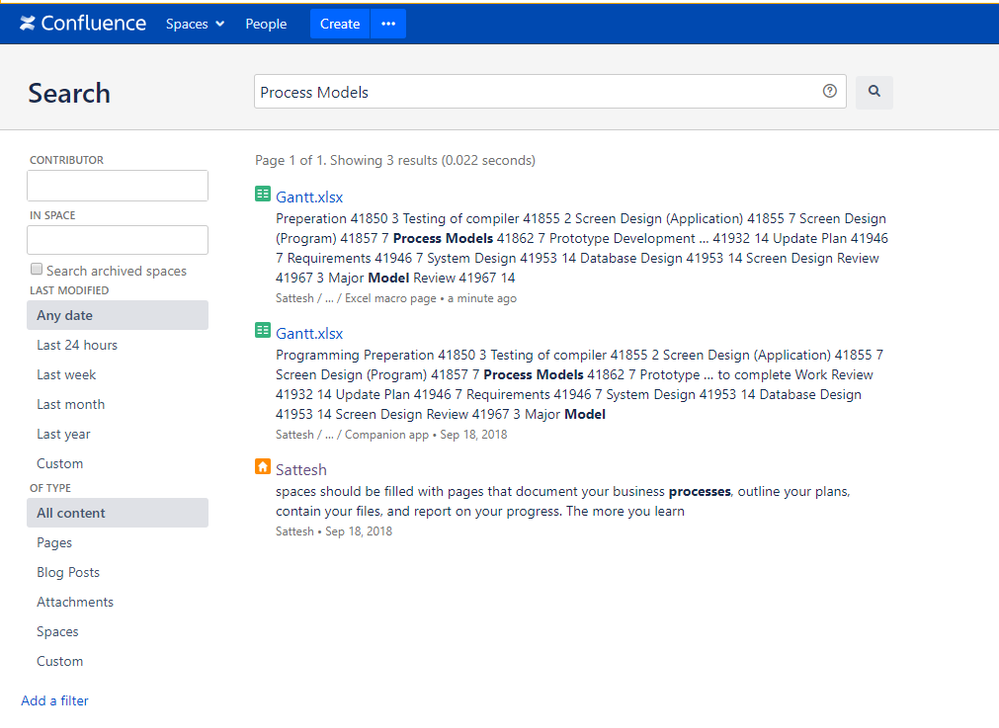The height and width of the screenshot is (728, 999).
Task: Focus the In Space filter input
Action: click(x=117, y=240)
